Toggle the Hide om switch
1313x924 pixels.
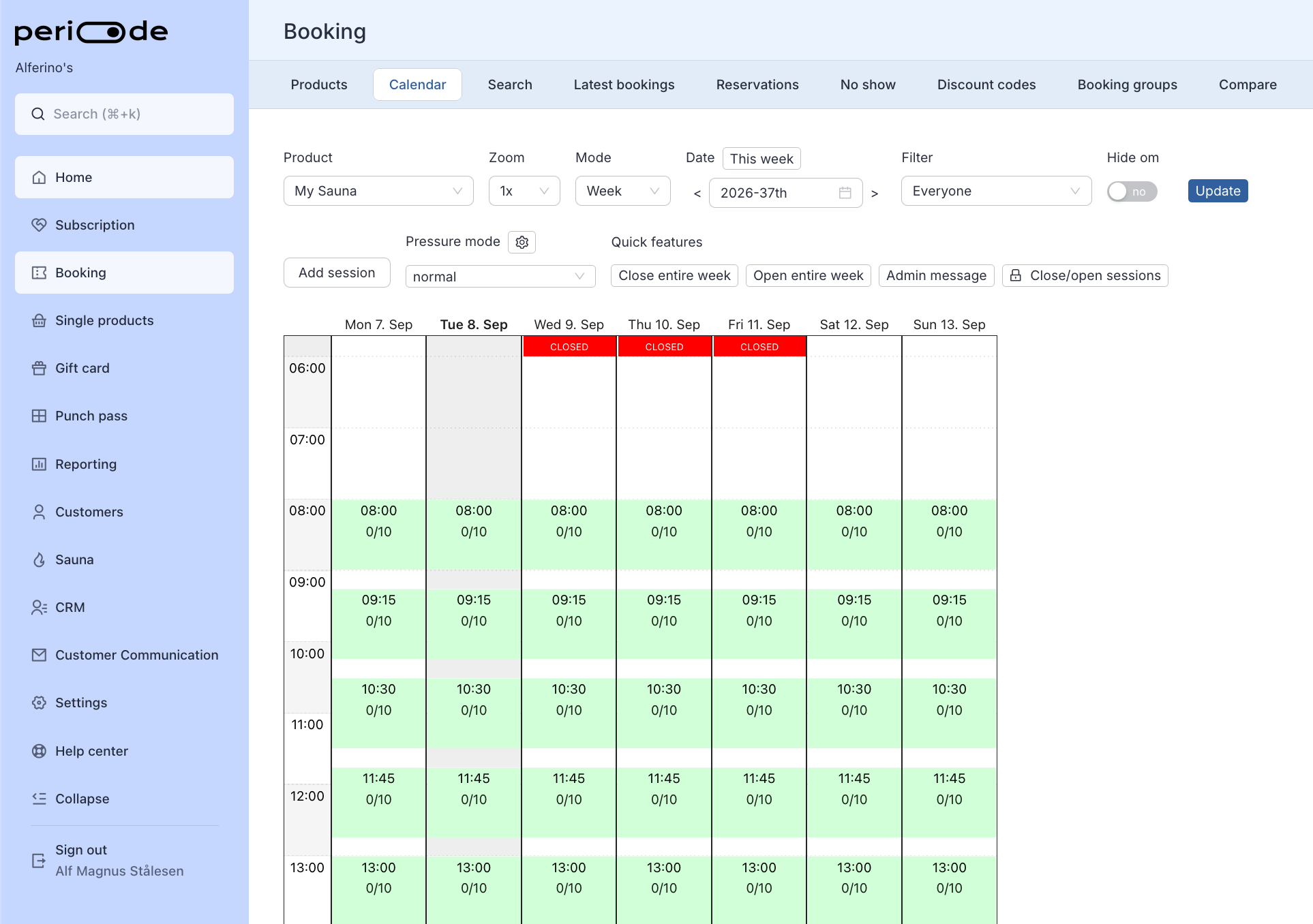[1132, 191]
